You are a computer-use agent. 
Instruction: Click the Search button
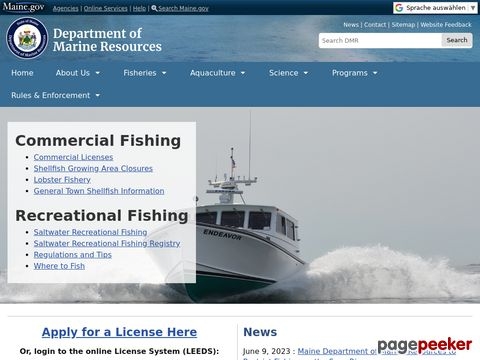pos(457,40)
